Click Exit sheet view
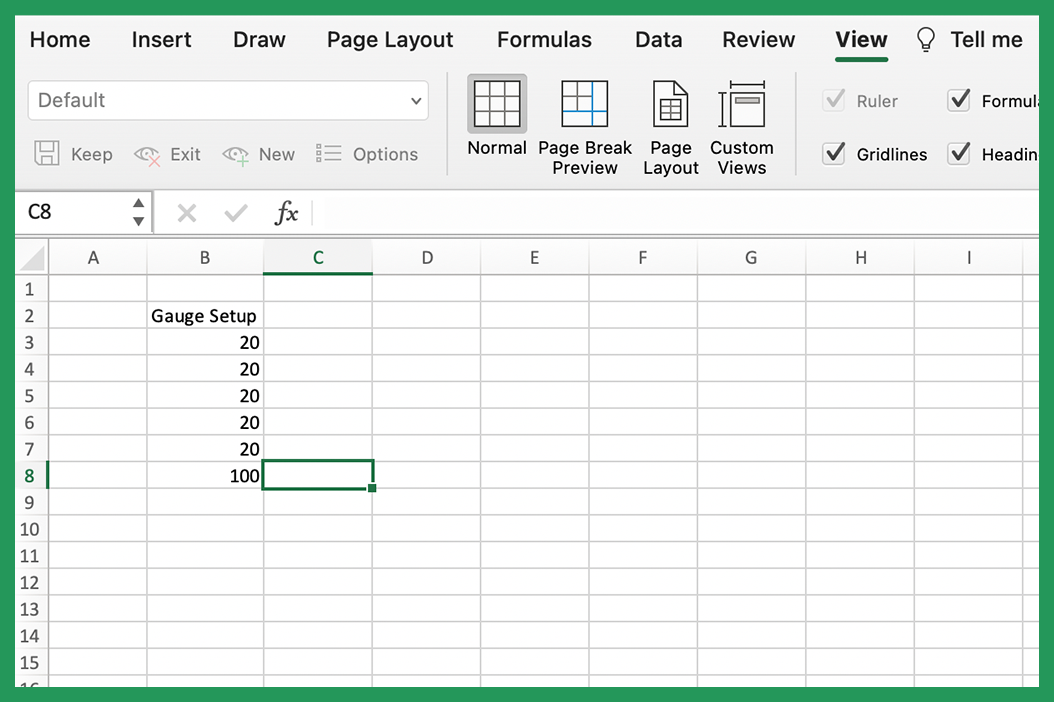Screen dimensions: 1054x702 coord(167,155)
